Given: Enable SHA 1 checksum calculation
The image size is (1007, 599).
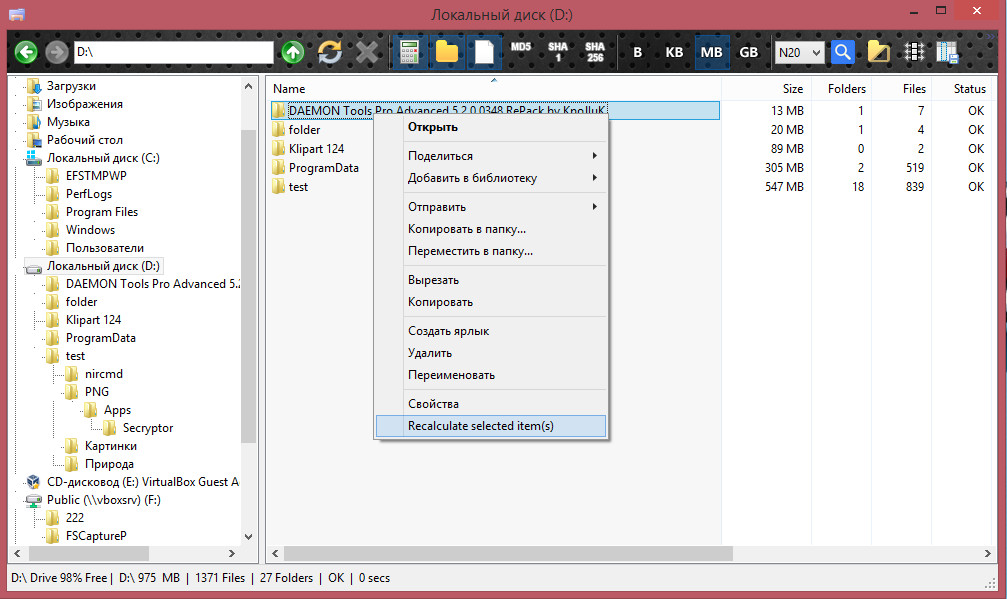Looking at the screenshot, I should [557, 52].
